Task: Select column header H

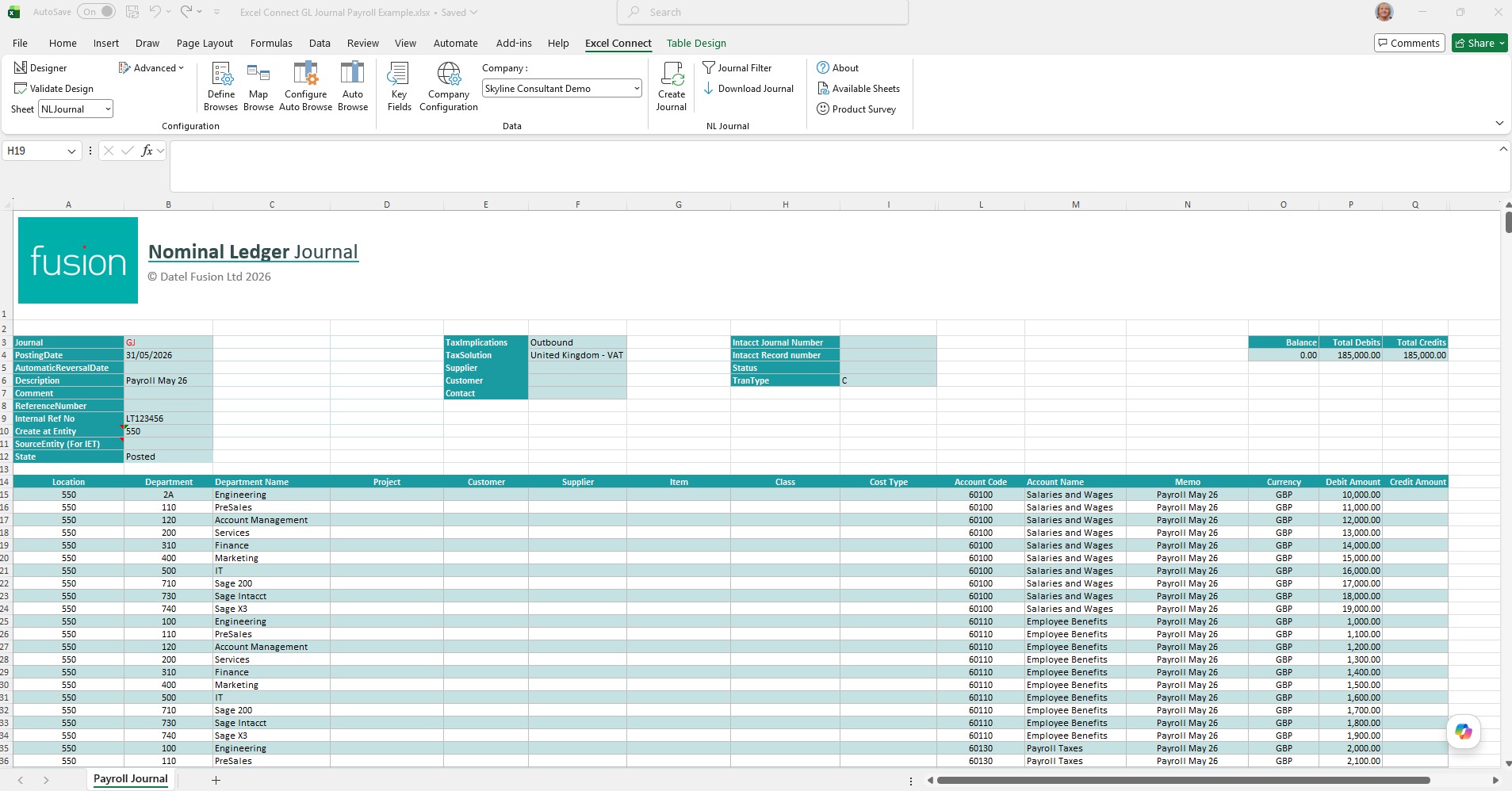Action: [x=785, y=204]
